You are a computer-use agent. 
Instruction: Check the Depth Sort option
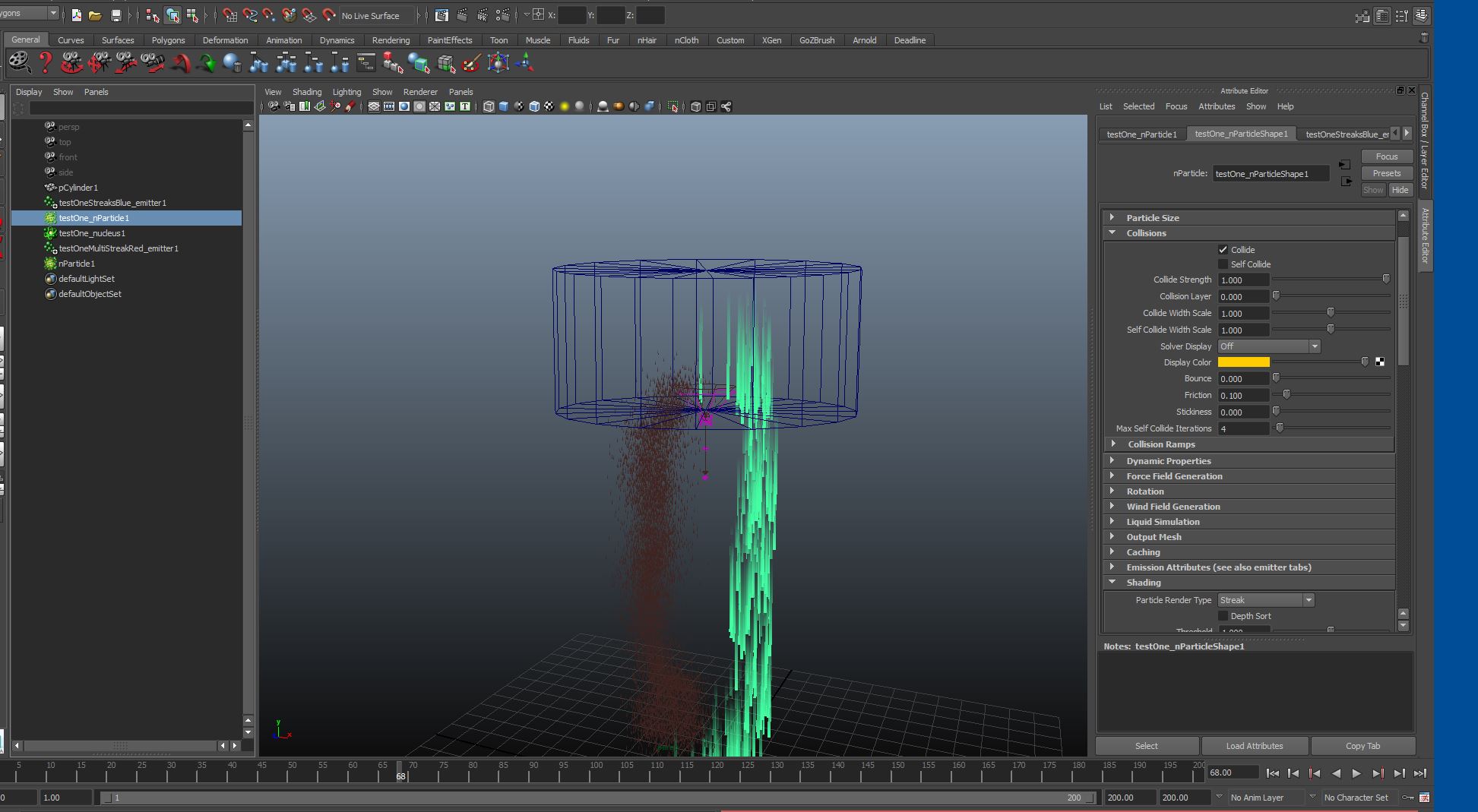(x=1223, y=616)
